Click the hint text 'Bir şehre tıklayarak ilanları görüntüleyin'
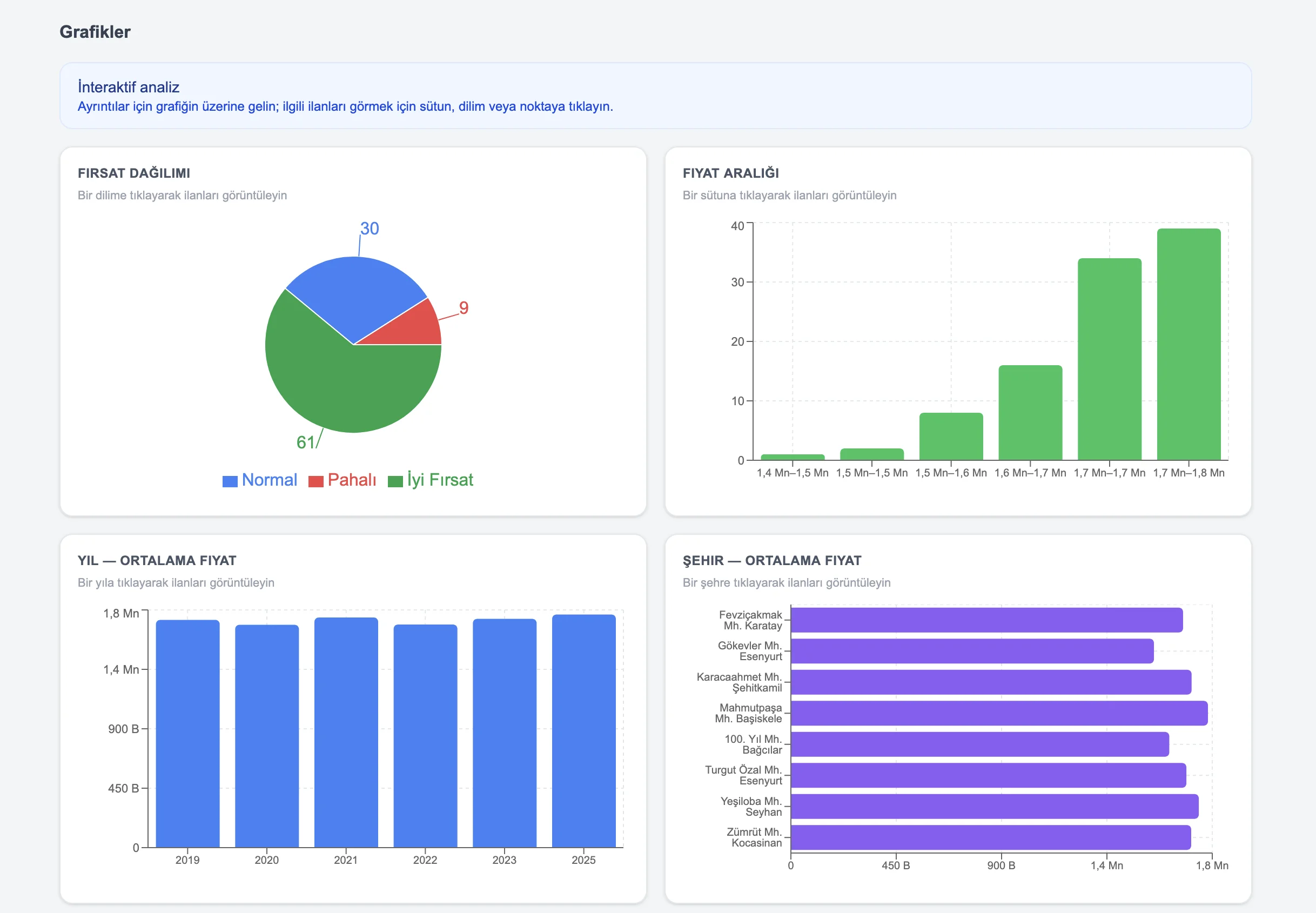 point(787,583)
